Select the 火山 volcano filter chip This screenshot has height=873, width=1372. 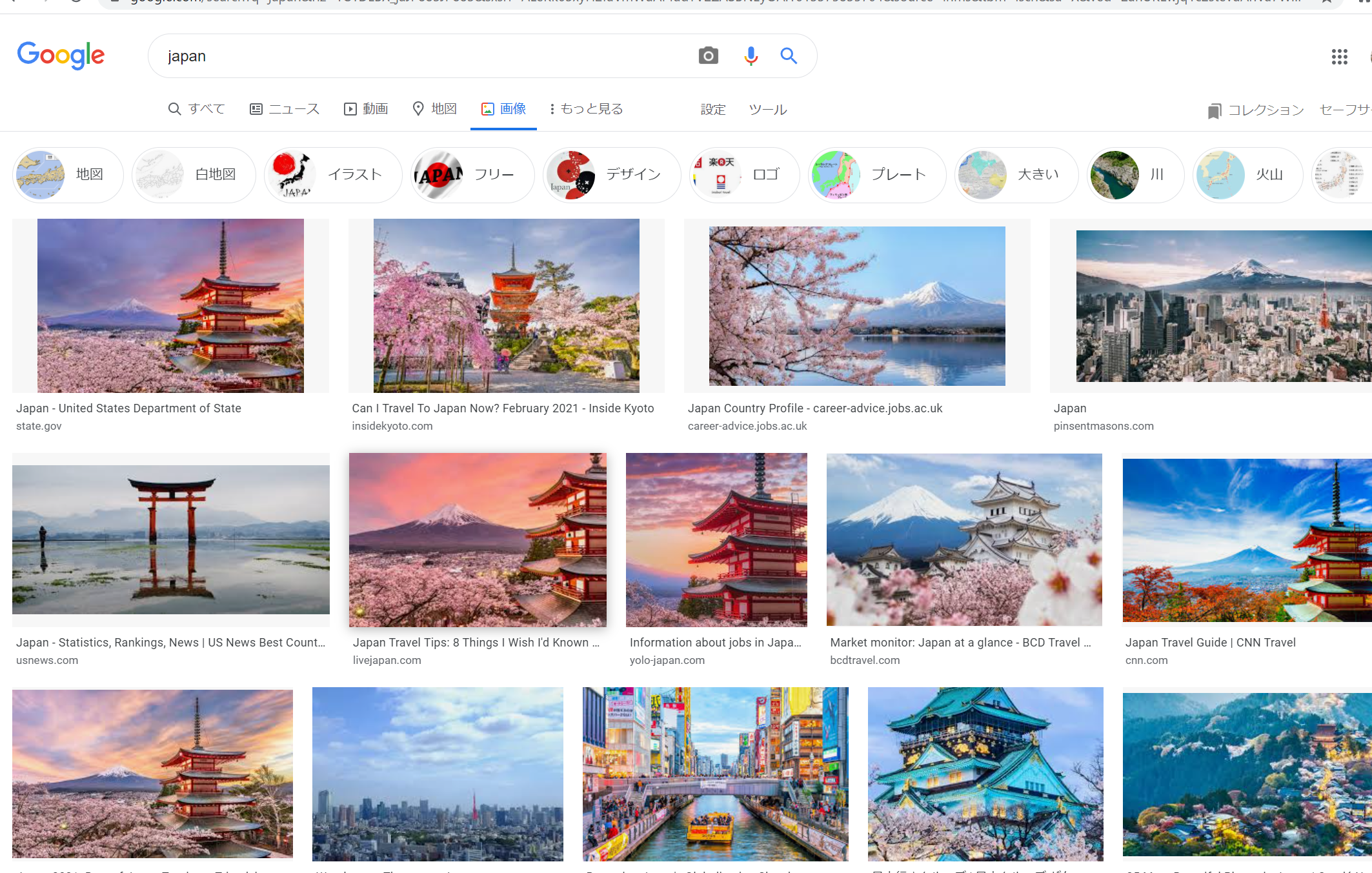pos(1247,174)
